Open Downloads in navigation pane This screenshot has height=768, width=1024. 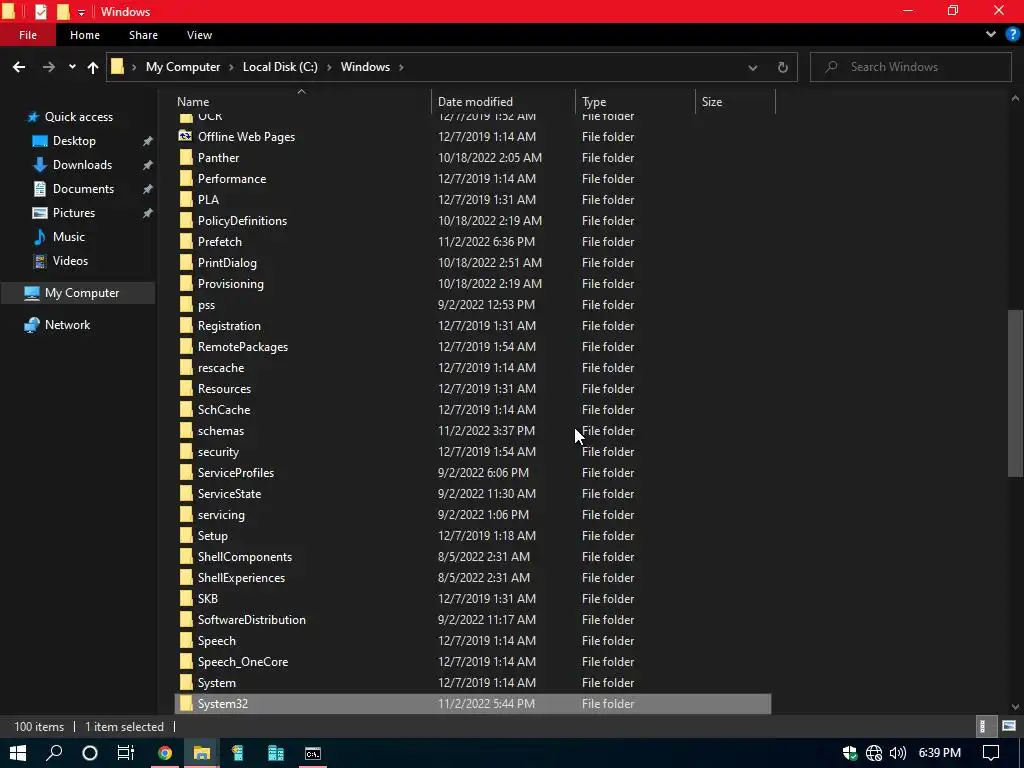[x=82, y=165]
